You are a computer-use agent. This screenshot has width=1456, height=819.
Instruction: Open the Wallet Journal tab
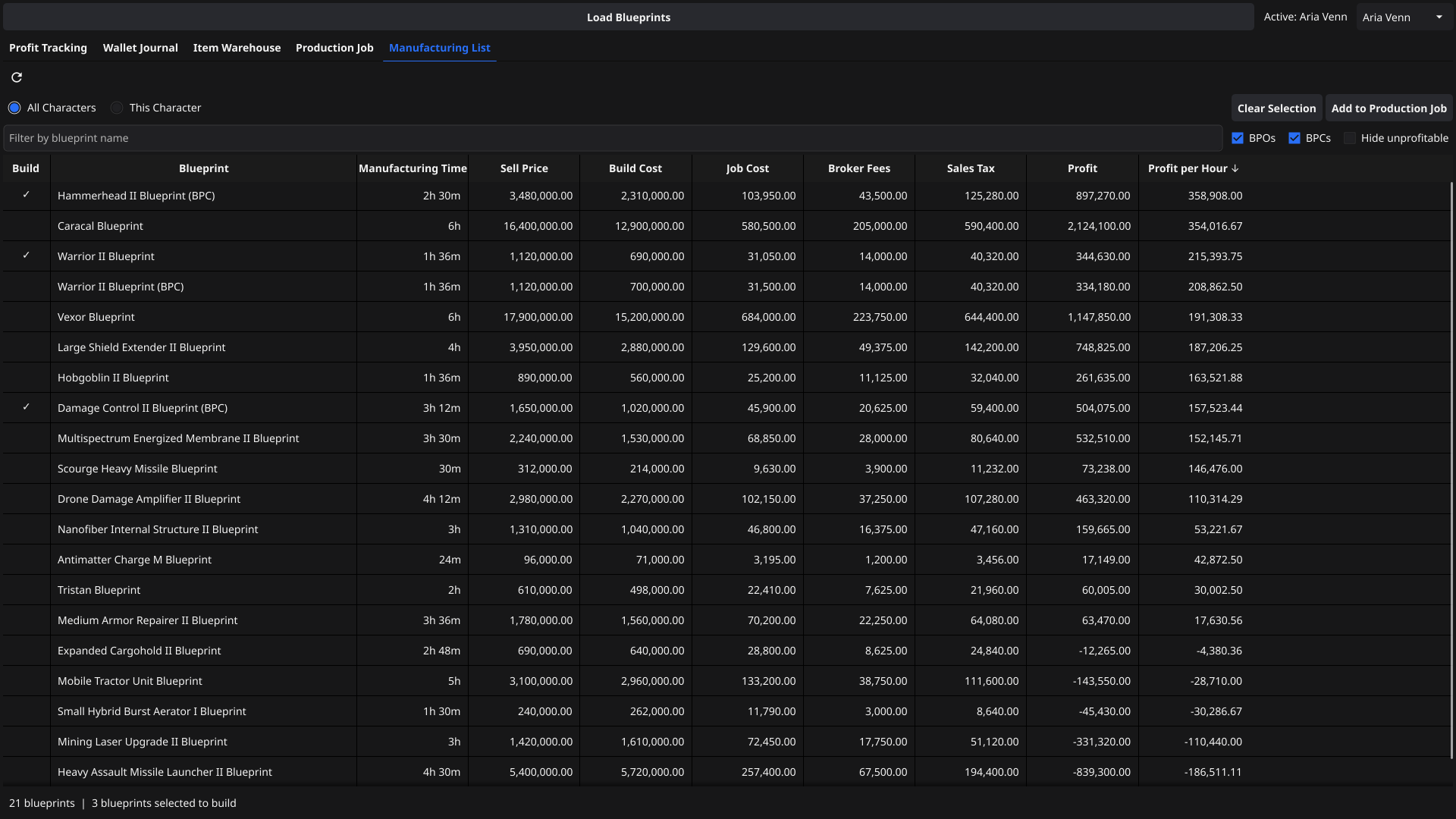140,48
